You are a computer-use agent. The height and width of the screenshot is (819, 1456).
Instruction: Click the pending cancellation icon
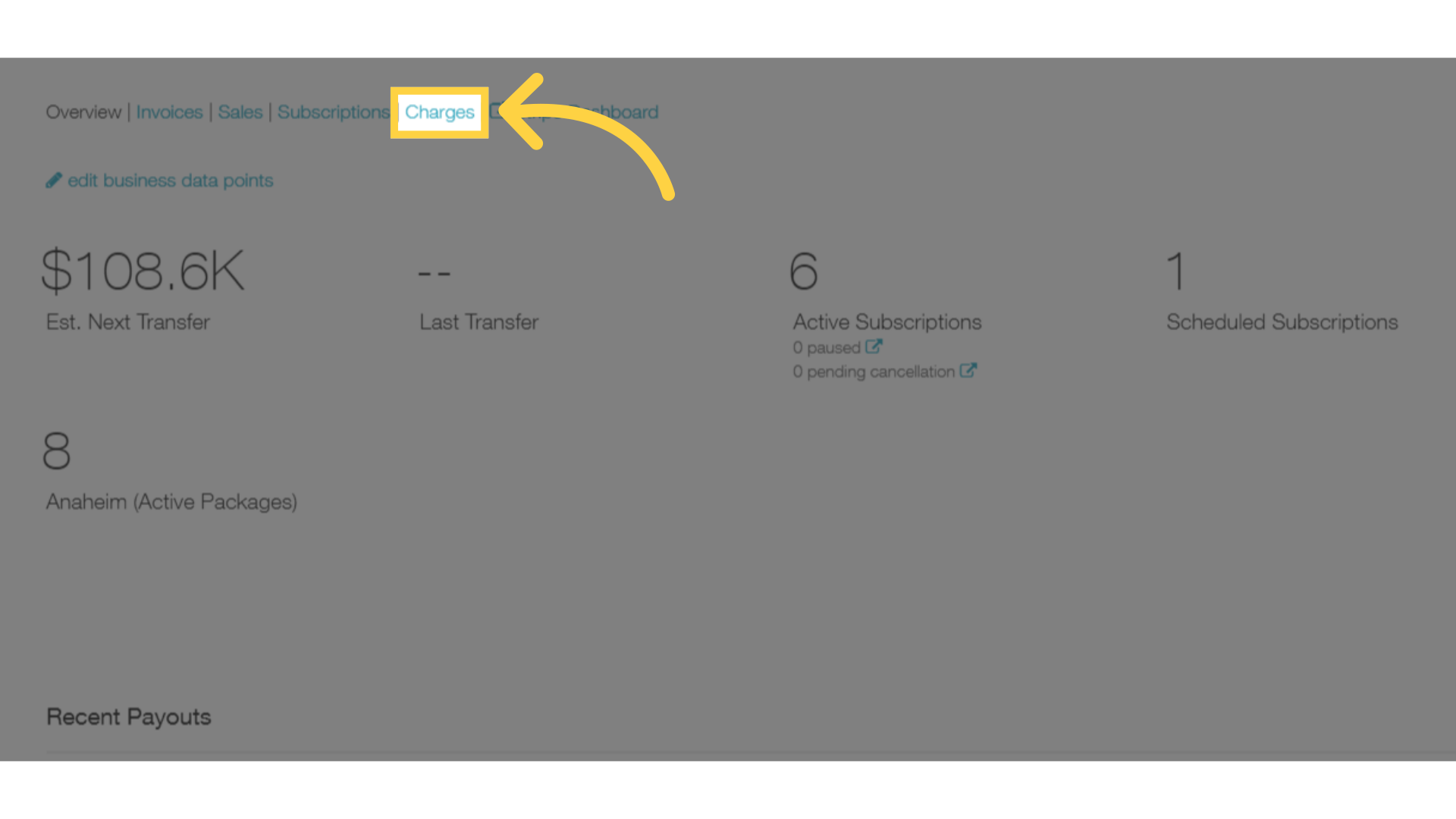(966, 370)
